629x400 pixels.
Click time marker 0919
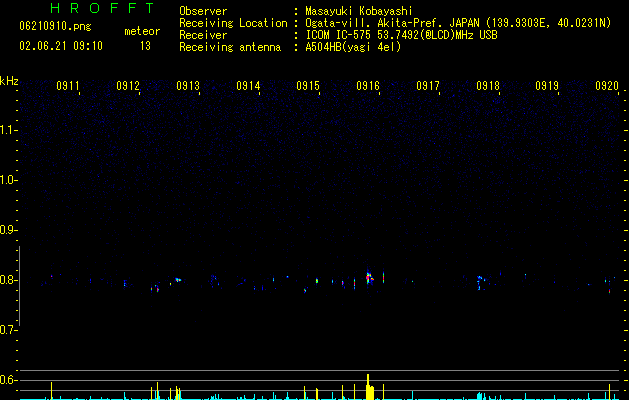[547, 86]
